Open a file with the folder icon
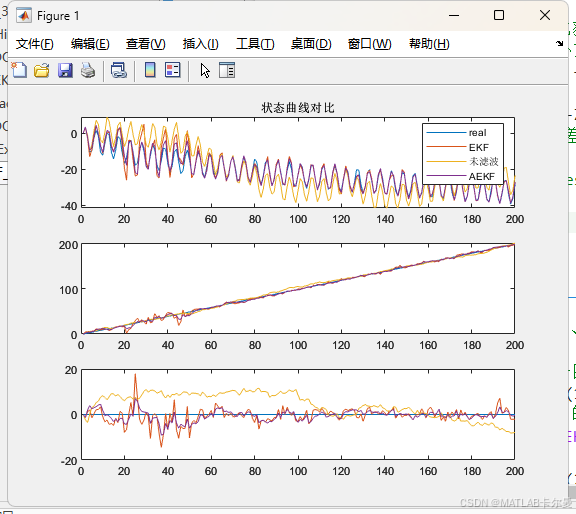 tap(42, 70)
